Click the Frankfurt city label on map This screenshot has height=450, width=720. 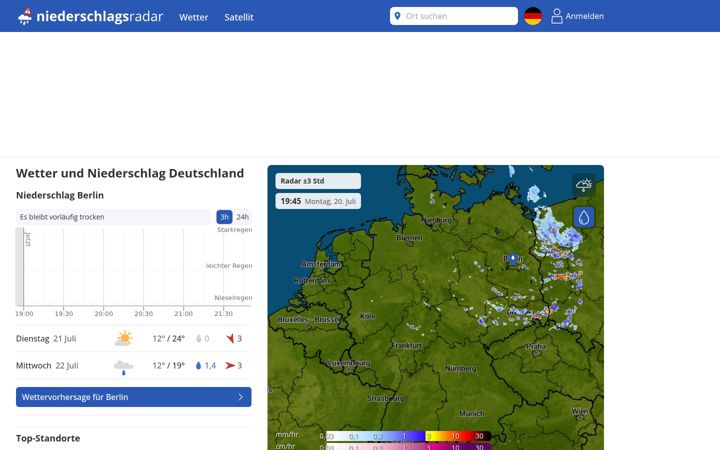point(407,345)
